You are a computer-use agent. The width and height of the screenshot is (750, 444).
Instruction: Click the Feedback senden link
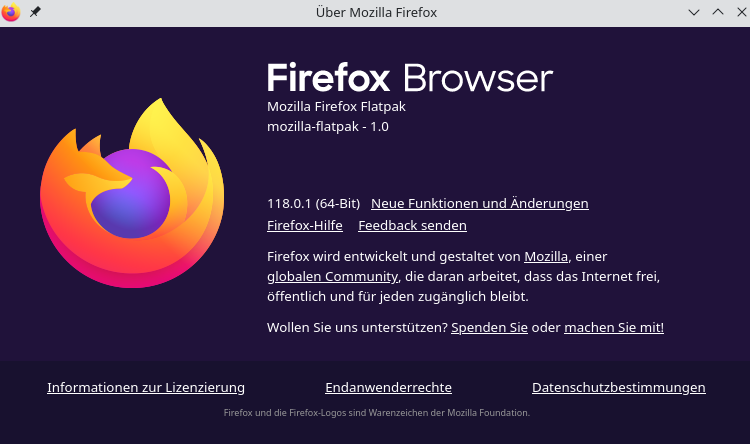pos(412,226)
